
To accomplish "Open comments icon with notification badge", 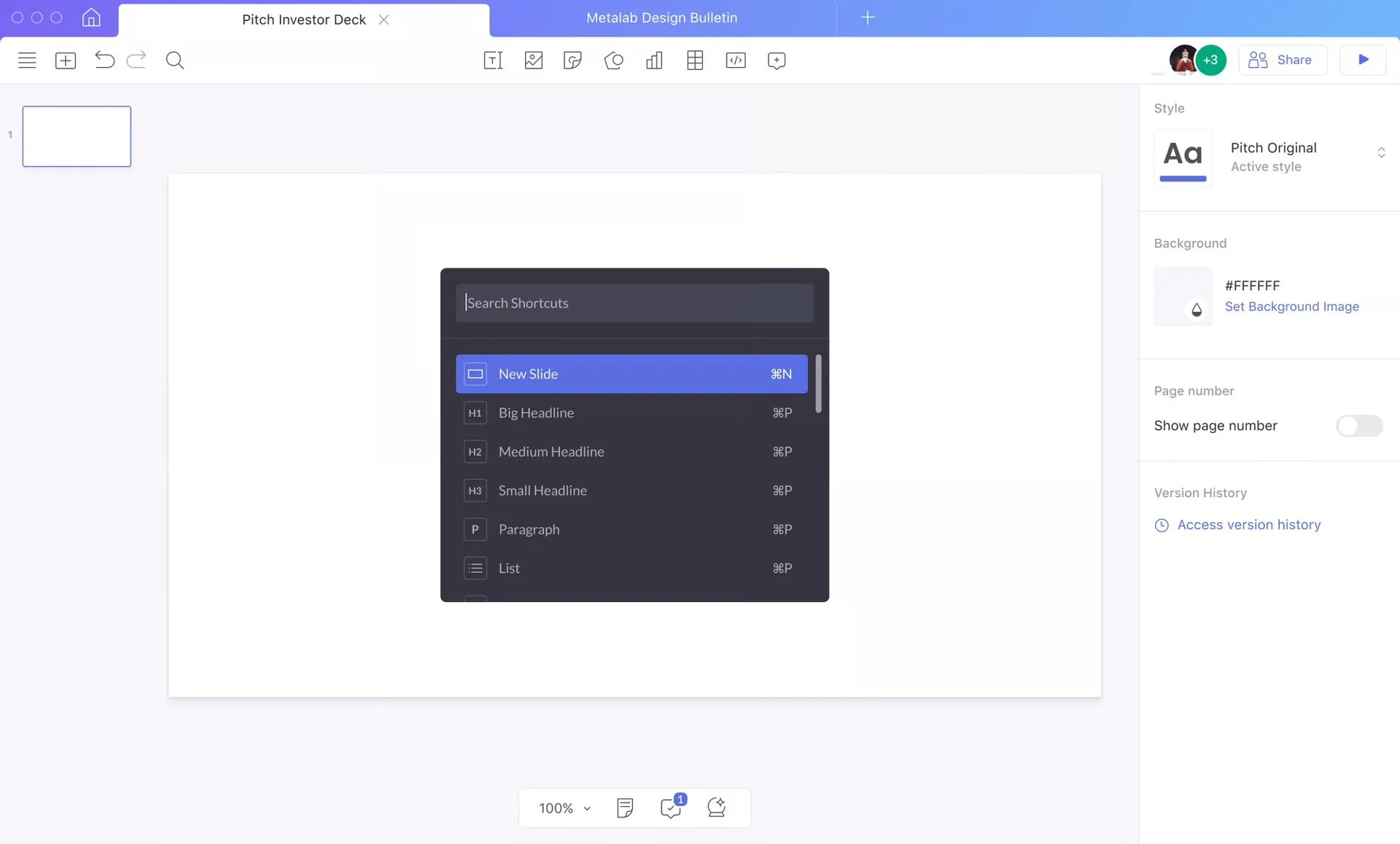I will click(670, 808).
